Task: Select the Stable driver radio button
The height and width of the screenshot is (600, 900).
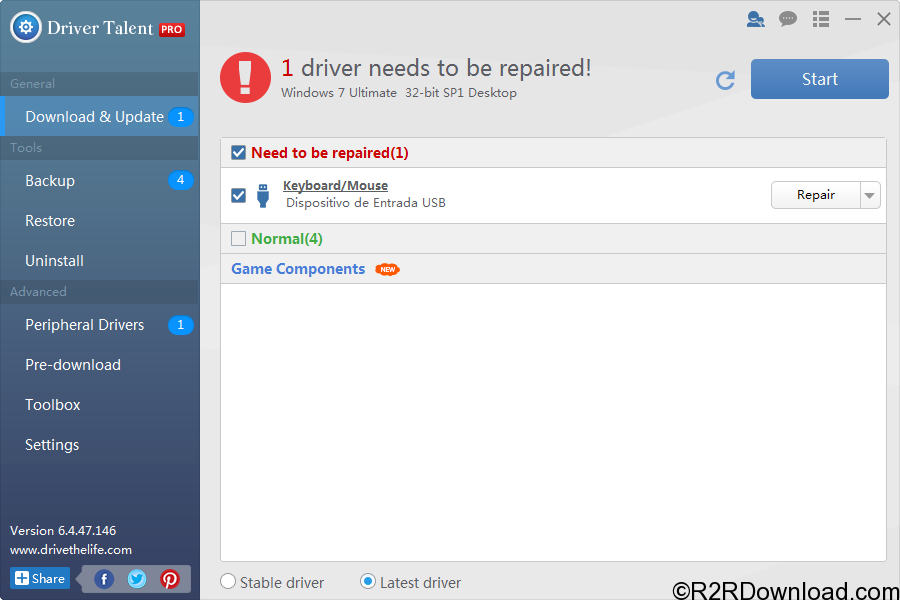Action: click(x=228, y=582)
